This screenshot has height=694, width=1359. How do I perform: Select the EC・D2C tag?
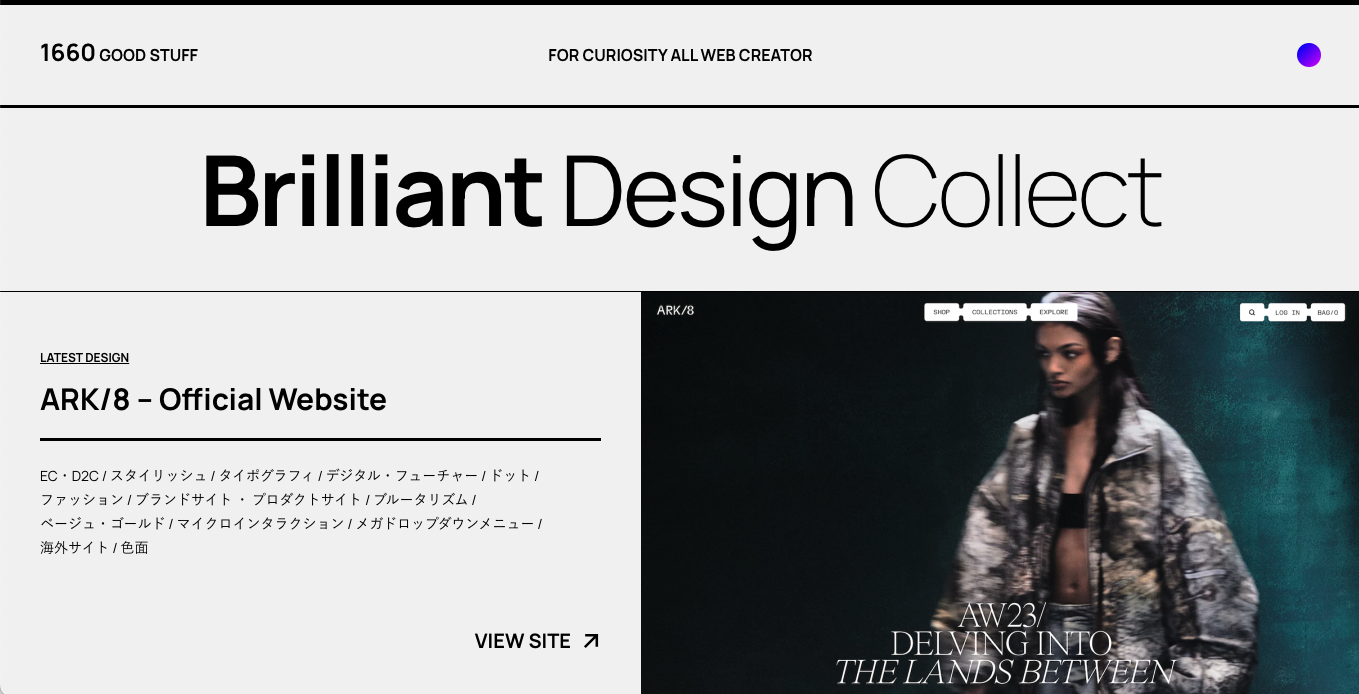[69, 476]
